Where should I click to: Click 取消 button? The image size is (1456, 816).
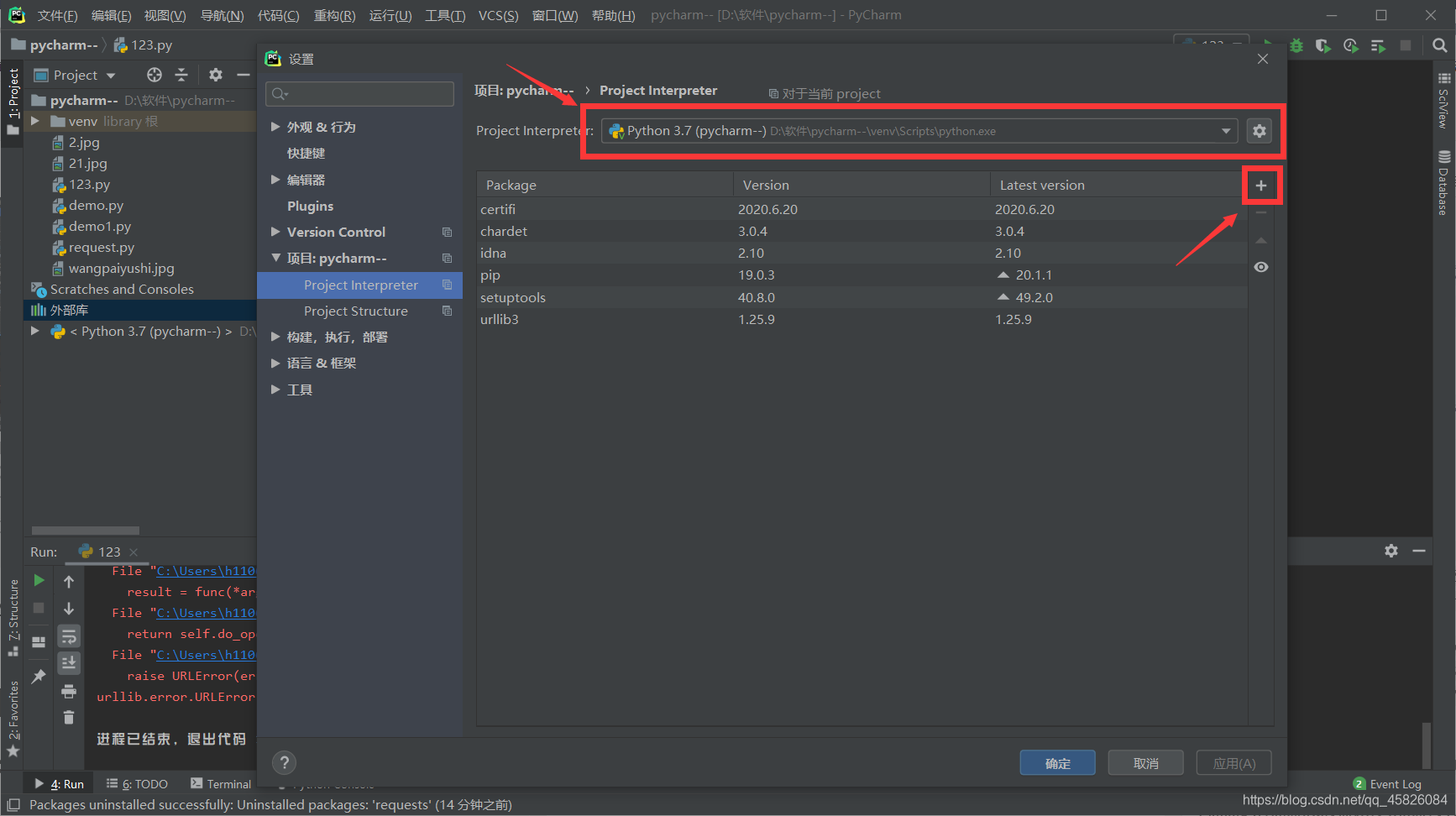click(1146, 762)
